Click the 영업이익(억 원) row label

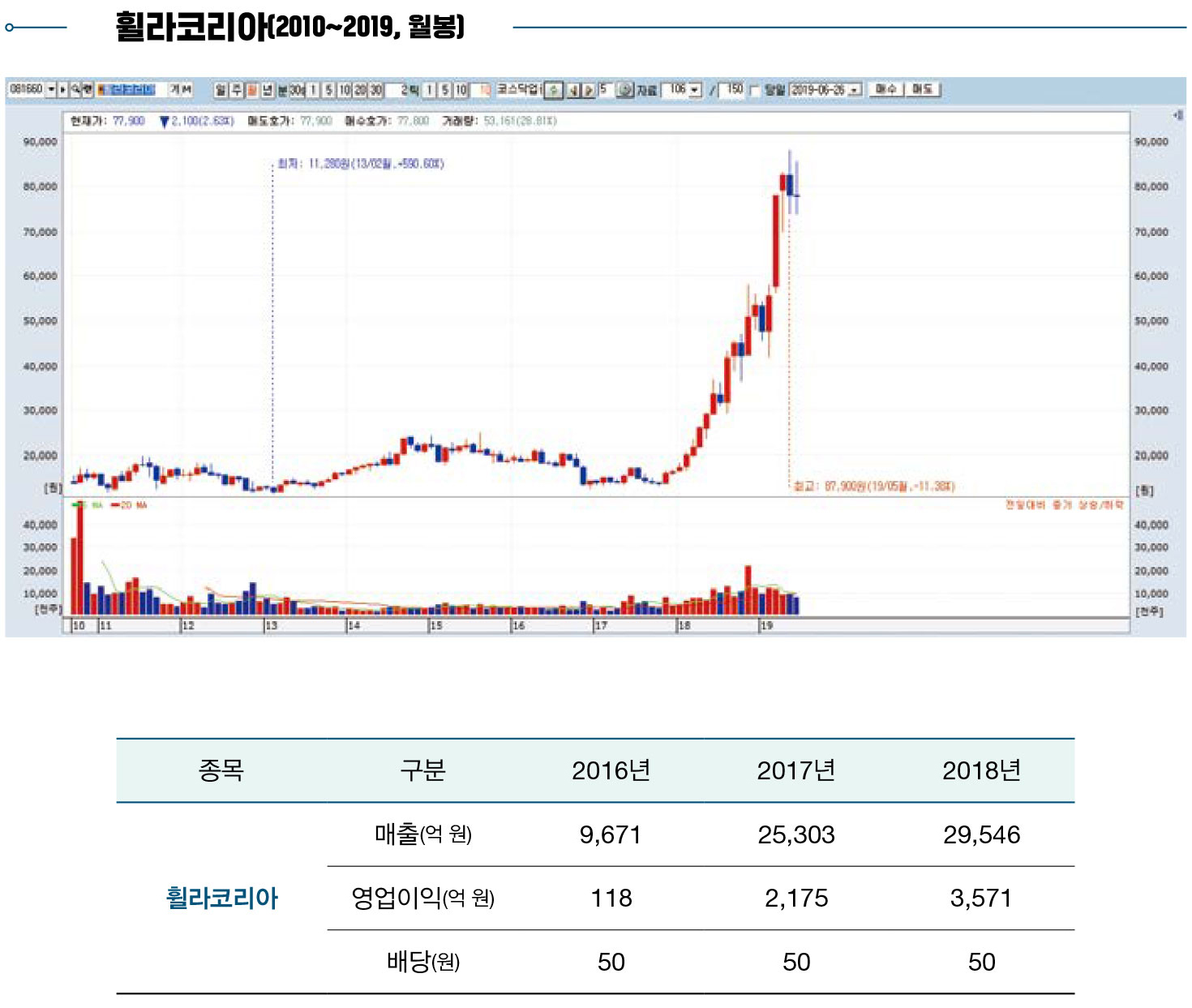tap(422, 898)
